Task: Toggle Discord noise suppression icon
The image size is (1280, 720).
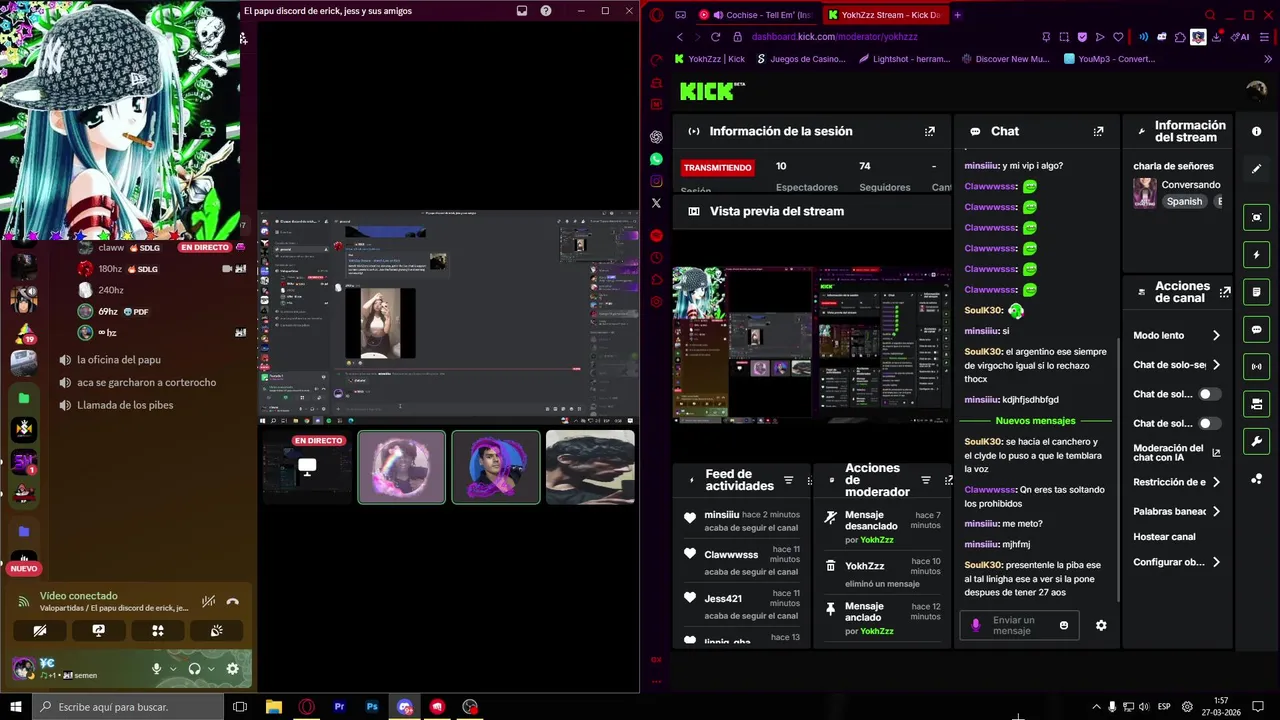Action: [x=208, y=602]
